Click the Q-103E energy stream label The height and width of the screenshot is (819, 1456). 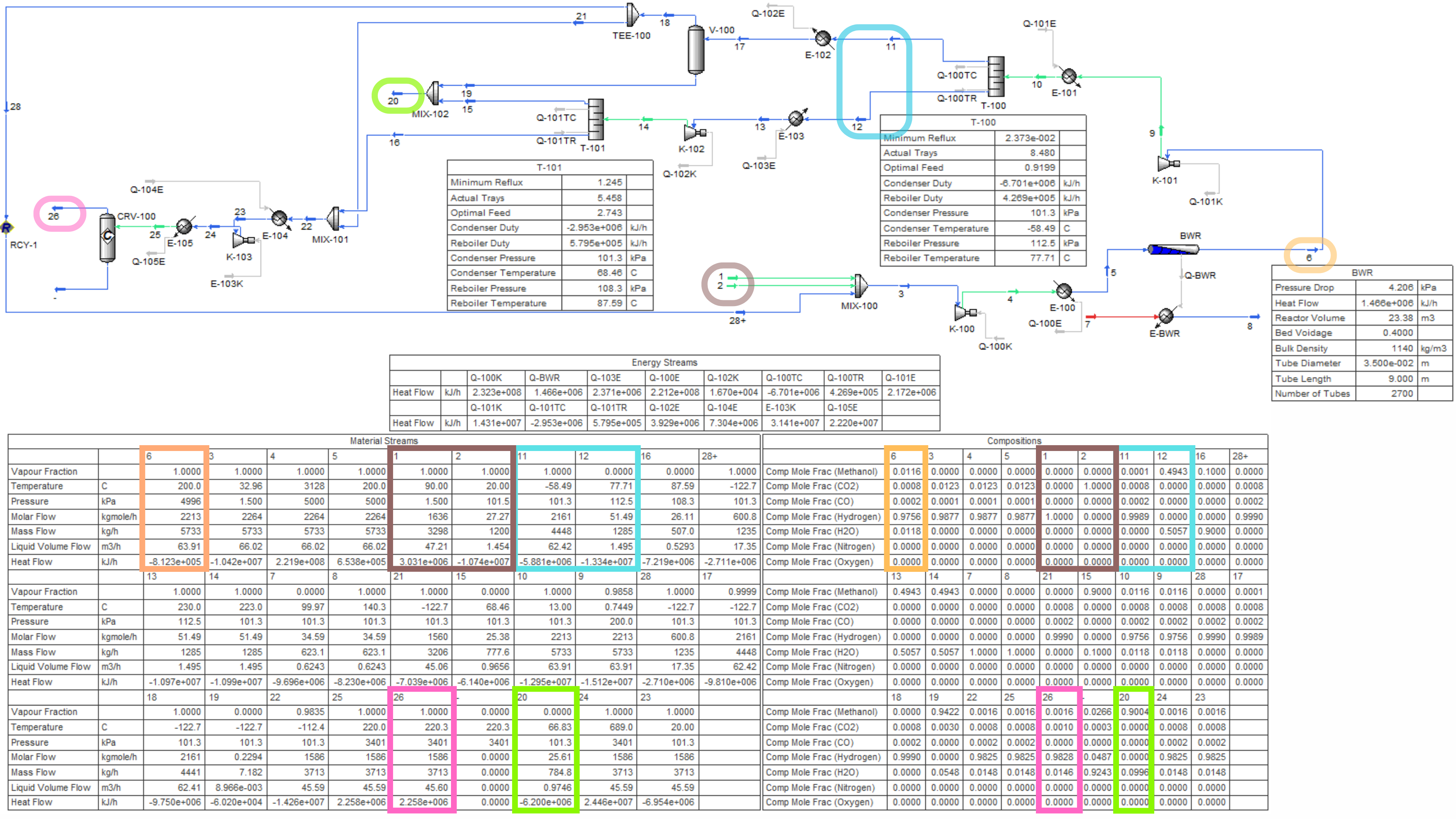pos(759,166)
